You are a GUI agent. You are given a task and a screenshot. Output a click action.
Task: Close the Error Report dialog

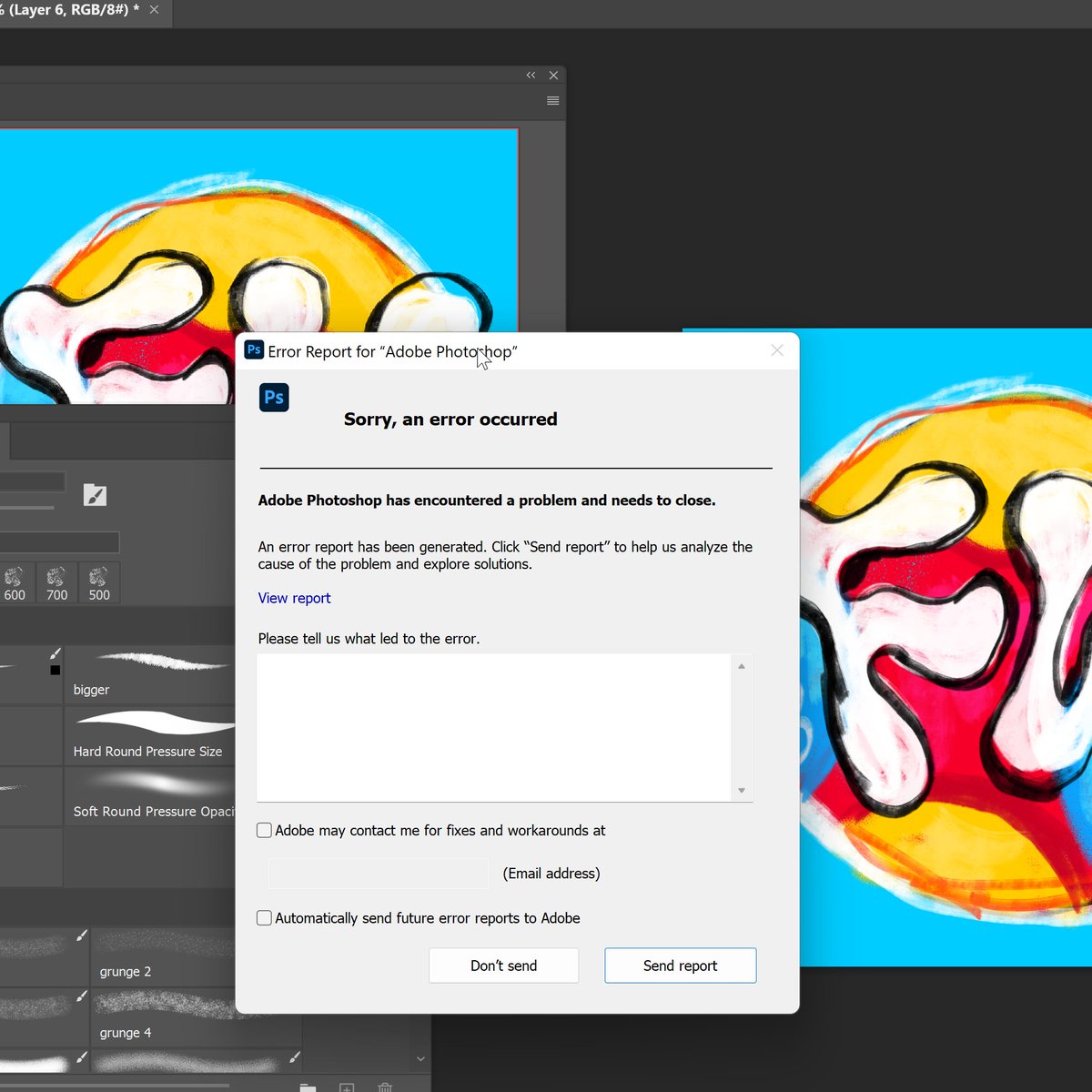pyautogui.click(x=777, y=350)
